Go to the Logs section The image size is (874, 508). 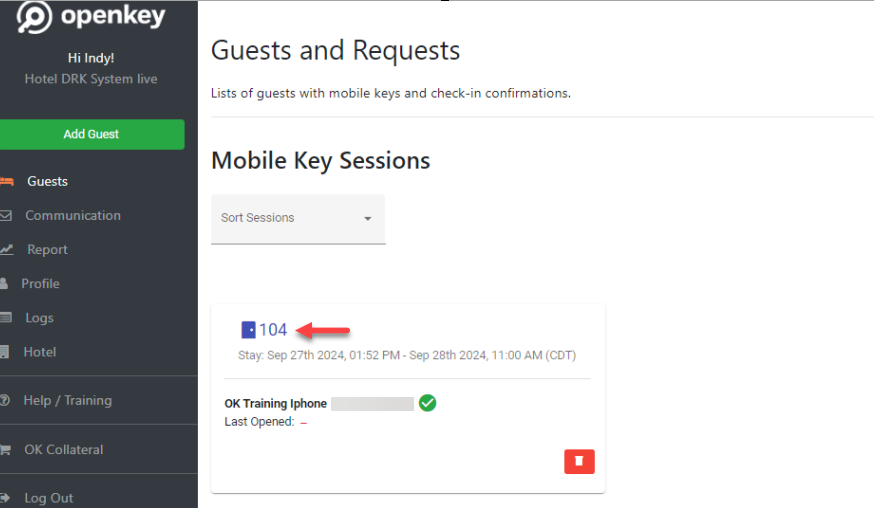(x=39, y=318)
